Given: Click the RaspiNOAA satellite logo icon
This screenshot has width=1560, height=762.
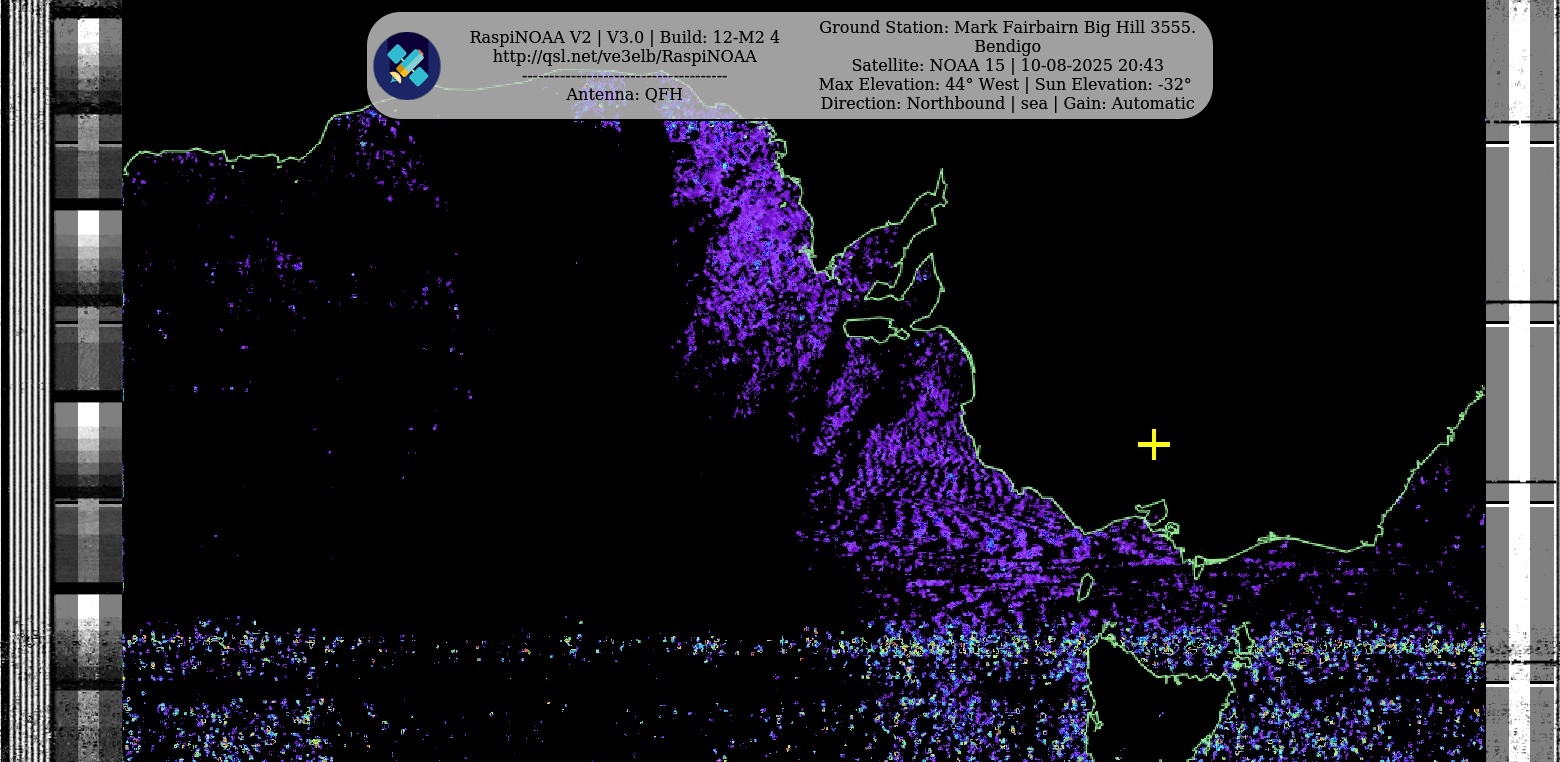Looking at the screenshot, I should (407, 66).
